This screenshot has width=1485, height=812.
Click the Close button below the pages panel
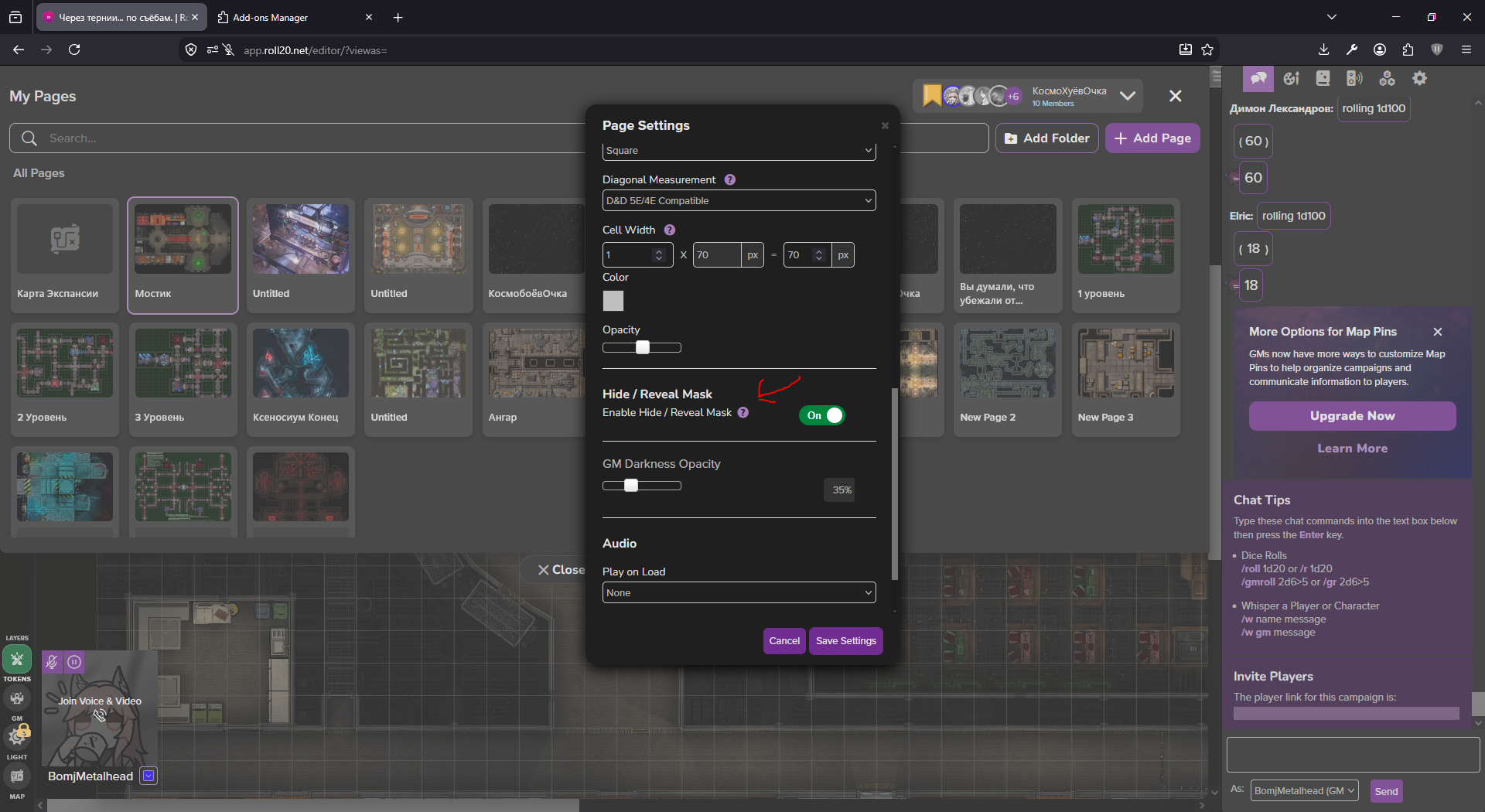point(562,570)
